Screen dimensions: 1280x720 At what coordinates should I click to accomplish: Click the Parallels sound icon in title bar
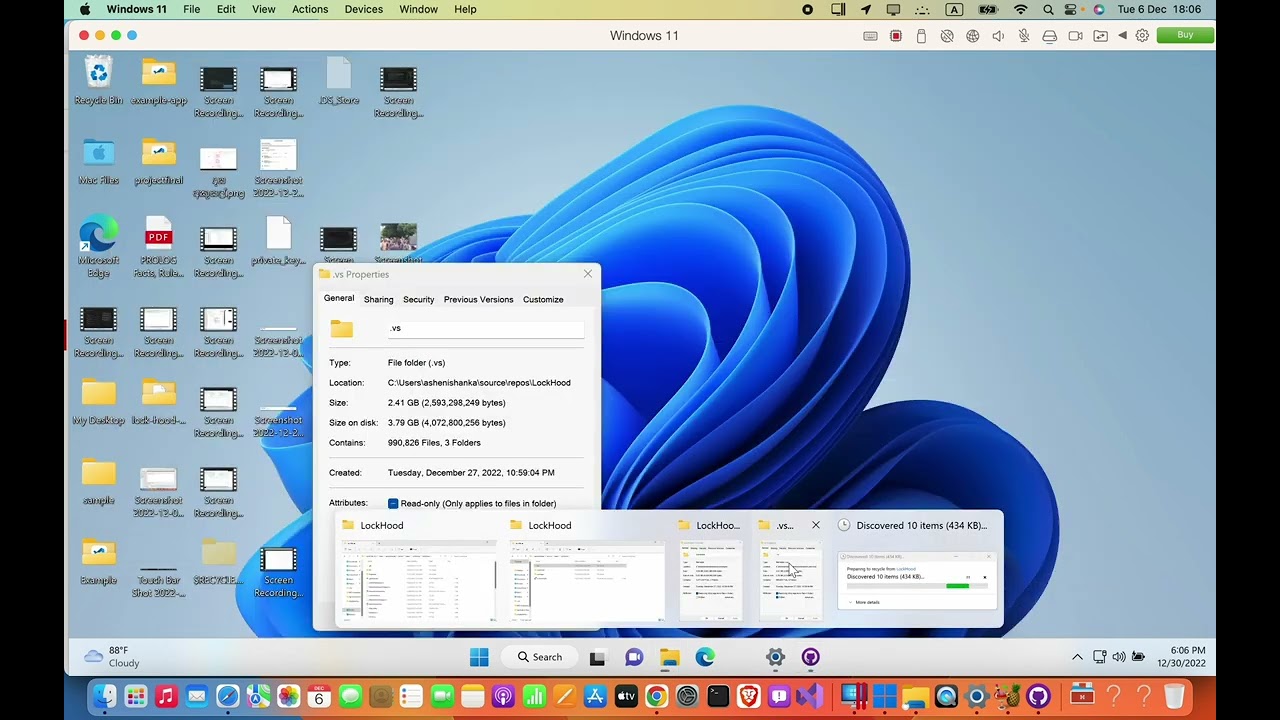click(x=998, y=36)
